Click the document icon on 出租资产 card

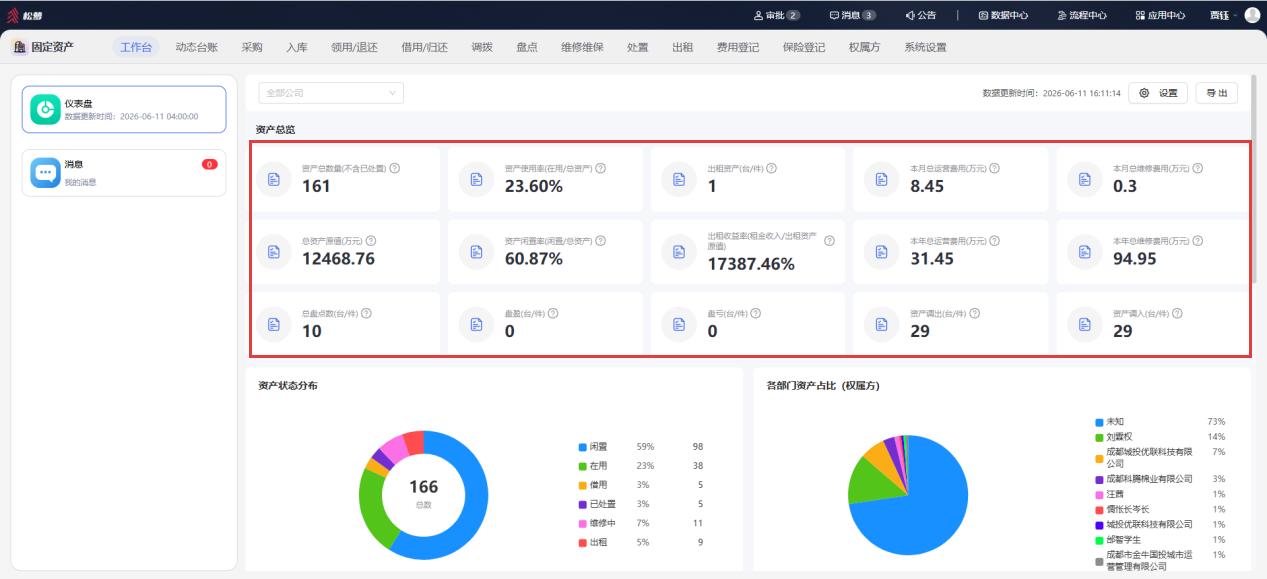[x=679, y=179]
